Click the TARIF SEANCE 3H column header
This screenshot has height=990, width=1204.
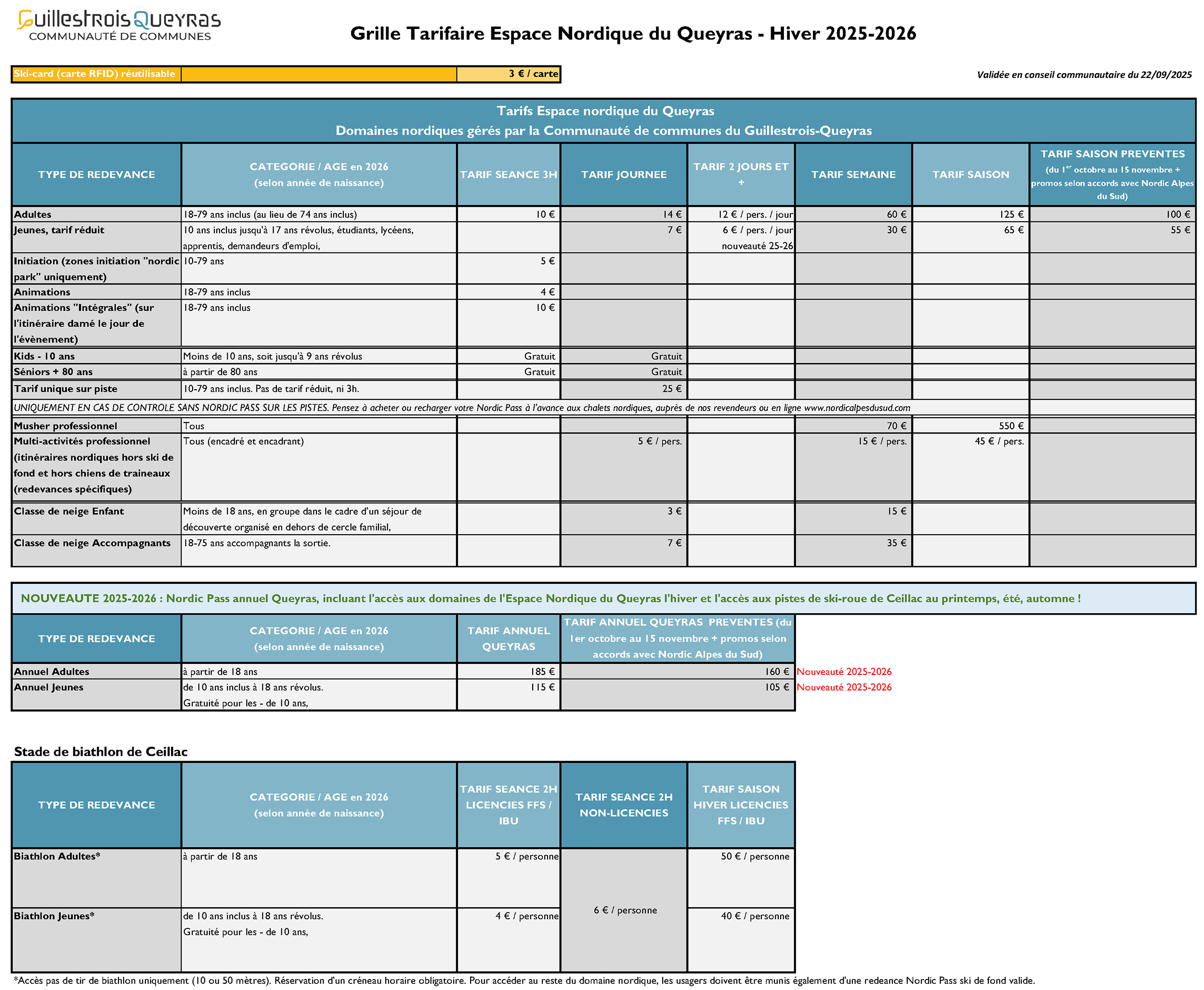[508, 174]
